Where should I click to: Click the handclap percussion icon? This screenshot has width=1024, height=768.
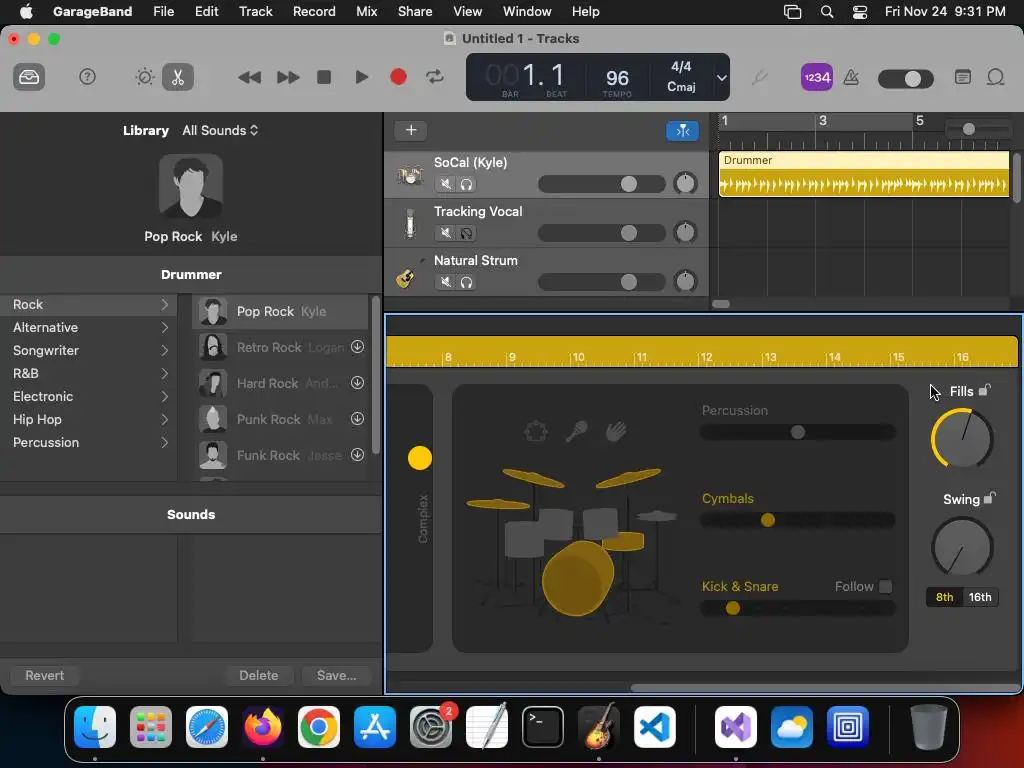[x=616, y=432]
